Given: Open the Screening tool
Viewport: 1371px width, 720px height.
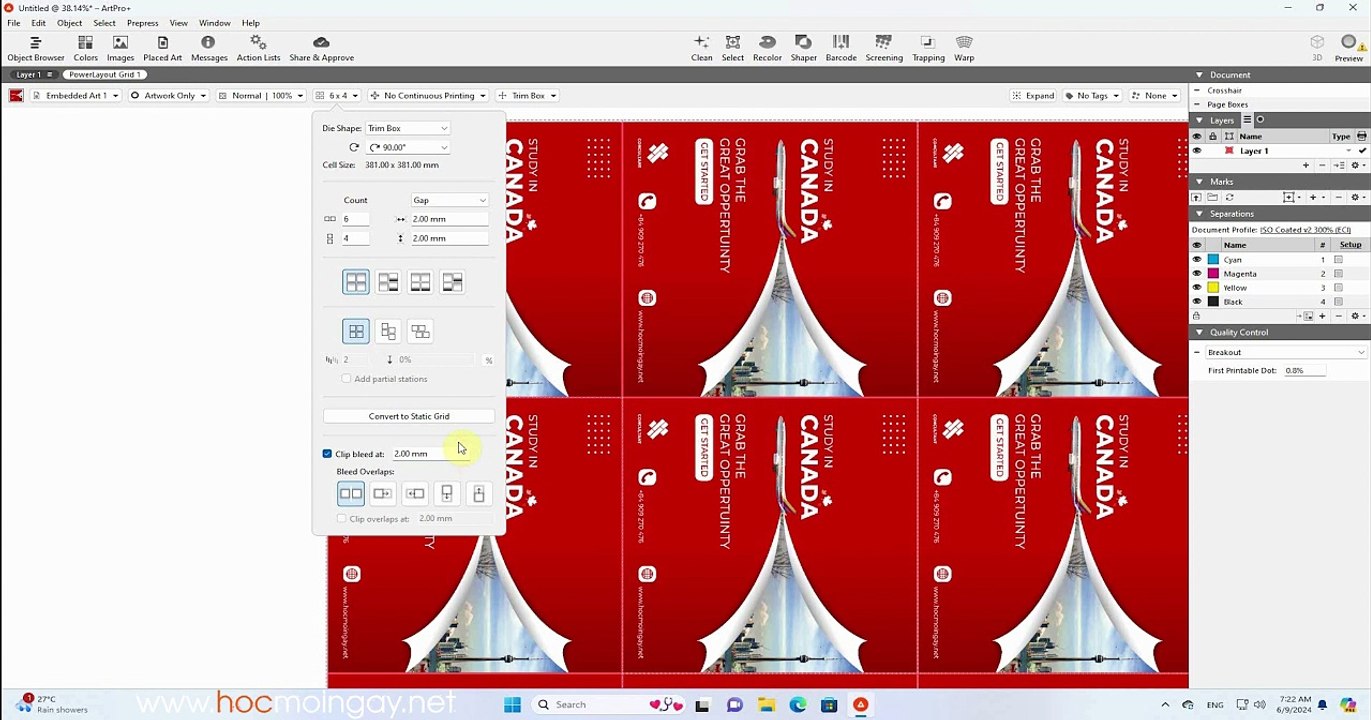Looking at the screenshot, I should (884, 48).
